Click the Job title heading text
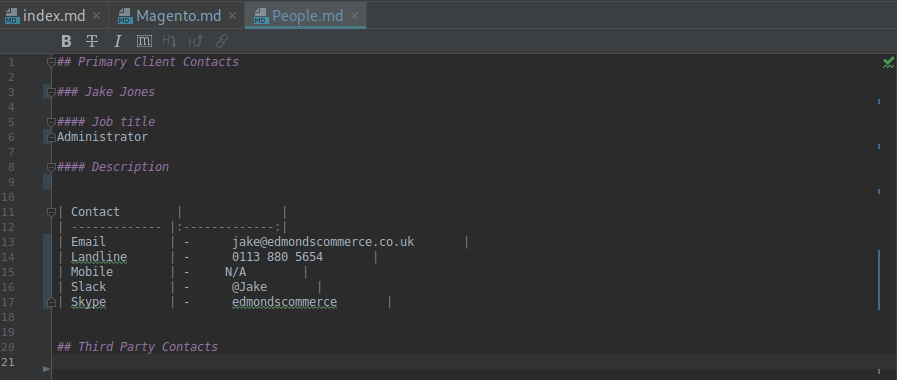 [x=106, y=122]
